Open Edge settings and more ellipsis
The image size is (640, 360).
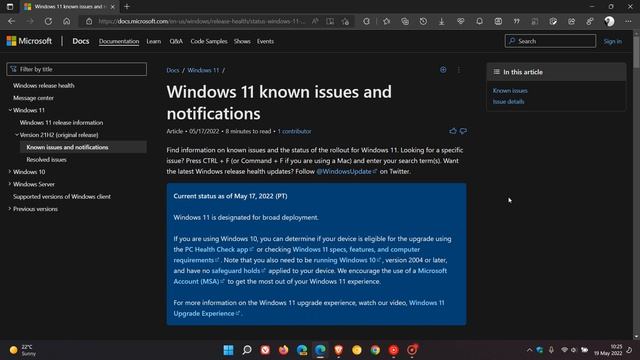tap(628, 21)
